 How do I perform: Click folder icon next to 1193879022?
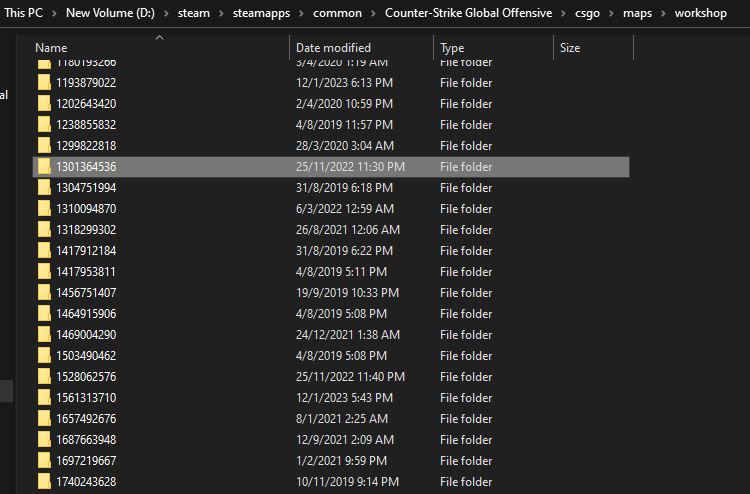44,83
